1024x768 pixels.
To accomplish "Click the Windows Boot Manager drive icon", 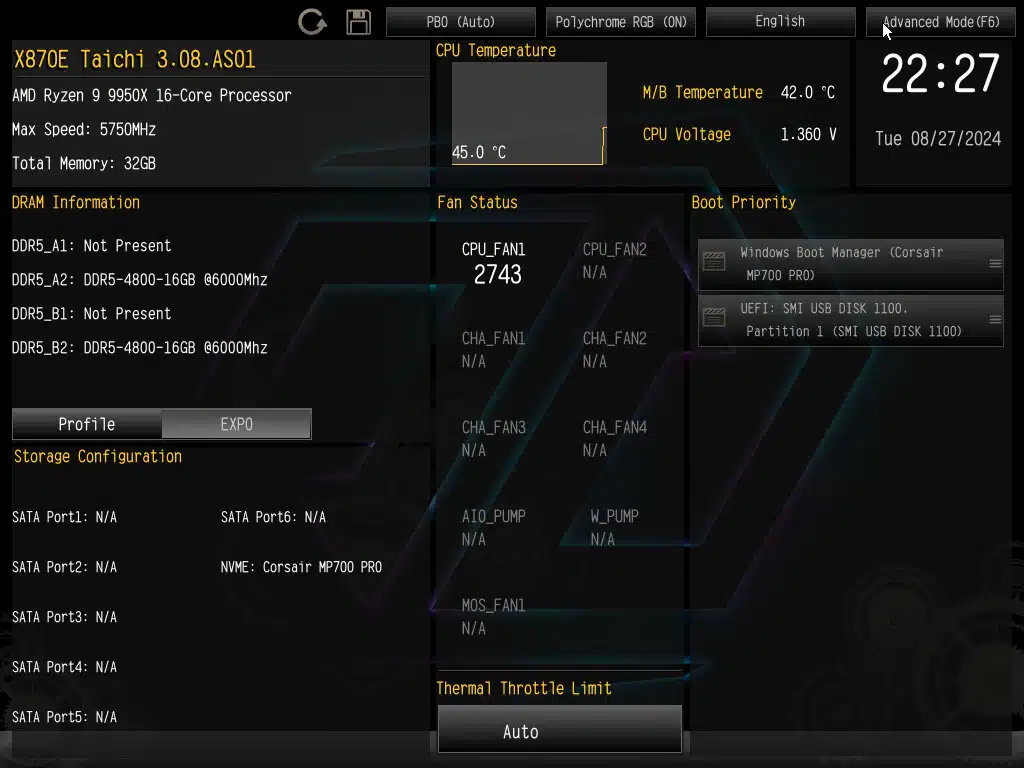I will pyautogui.click(x=714, y=263).
